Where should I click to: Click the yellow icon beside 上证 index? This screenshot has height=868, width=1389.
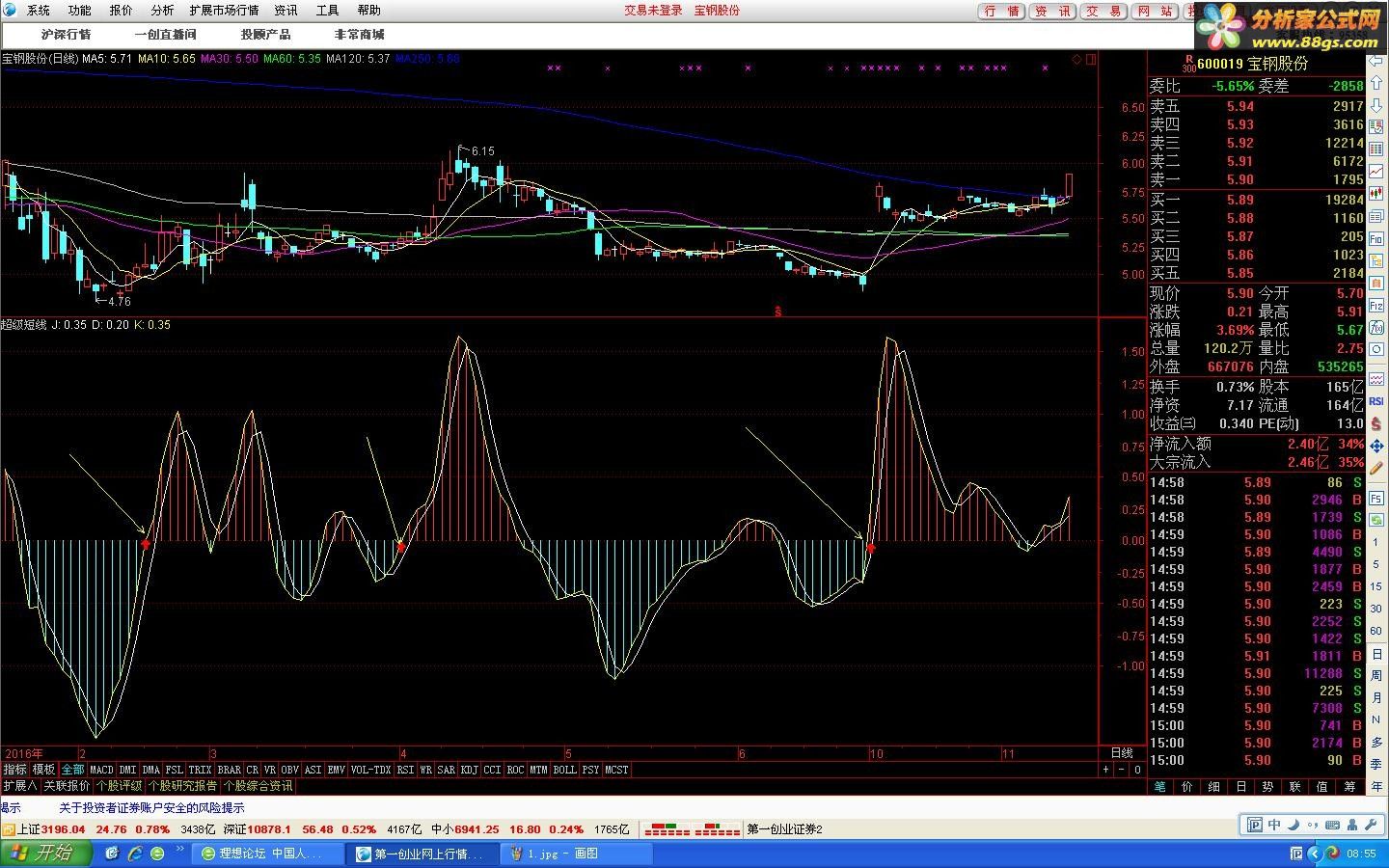pyautogui.click(x=8, y=829)
